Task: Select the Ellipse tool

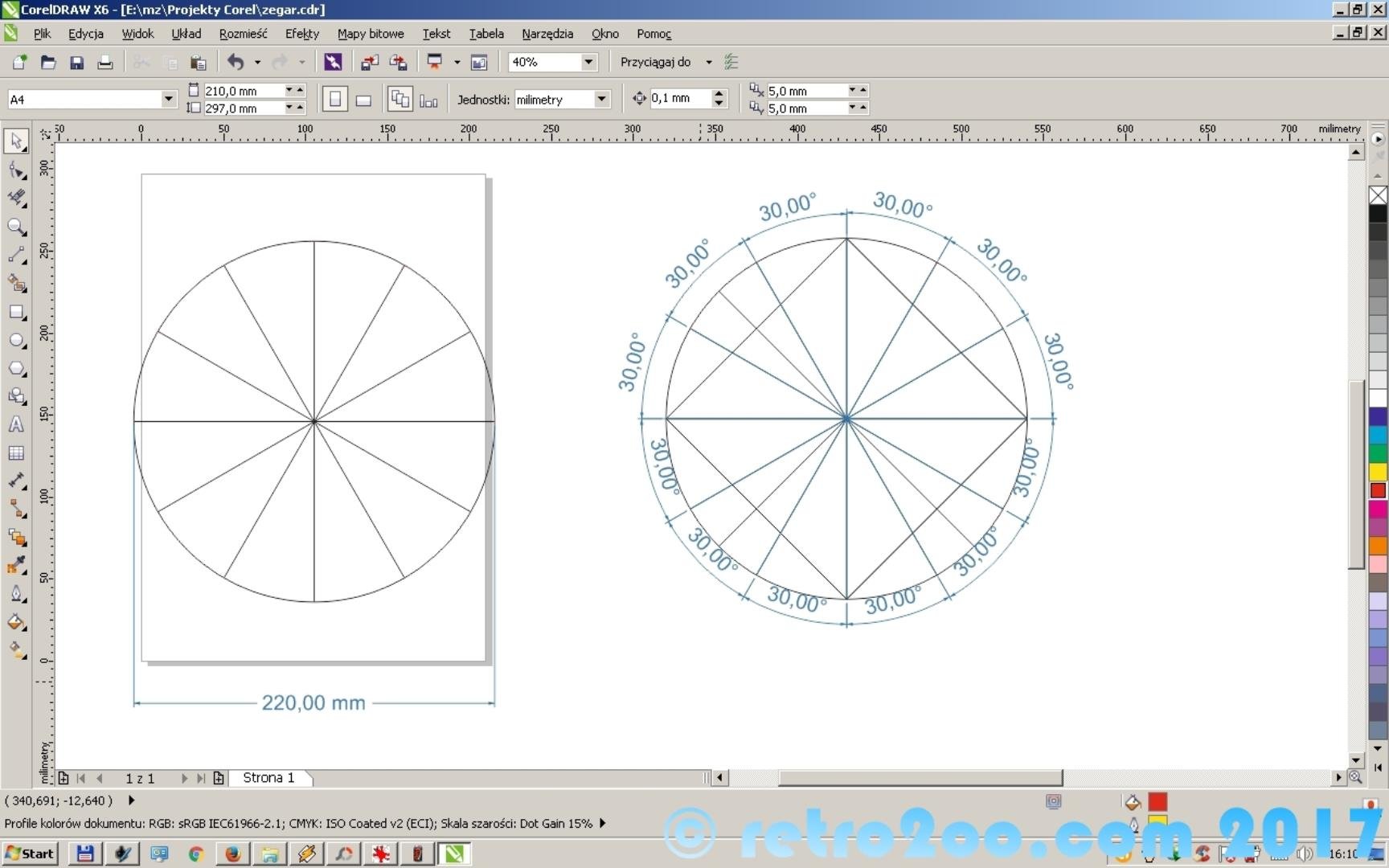Action: click(15, 340)
